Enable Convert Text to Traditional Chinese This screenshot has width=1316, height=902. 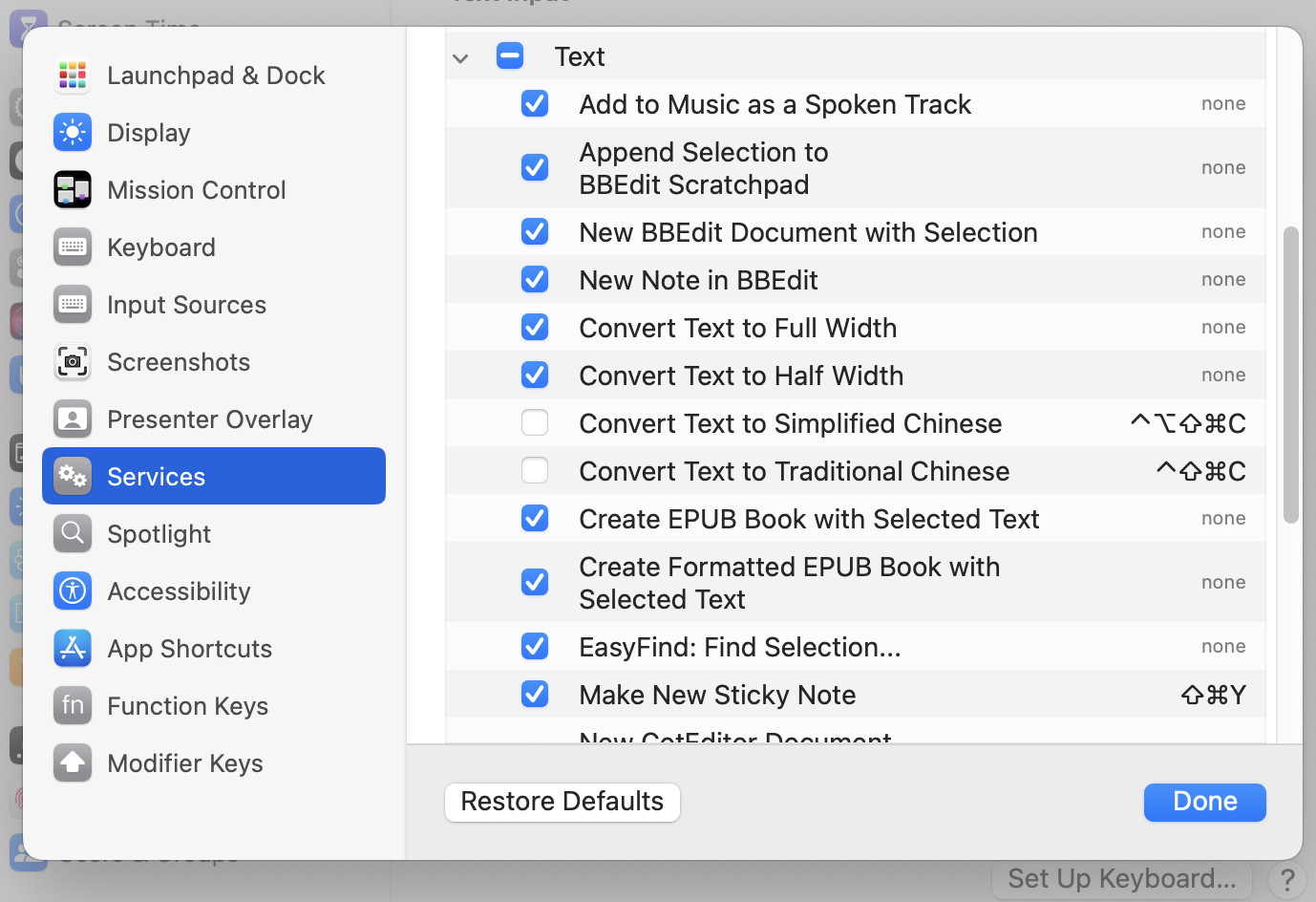point(535,470)
